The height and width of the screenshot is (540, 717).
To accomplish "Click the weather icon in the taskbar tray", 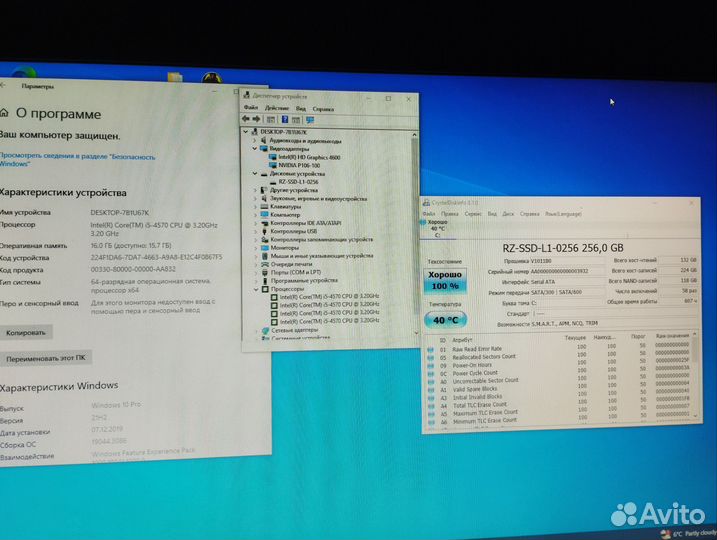I will 666,534.
